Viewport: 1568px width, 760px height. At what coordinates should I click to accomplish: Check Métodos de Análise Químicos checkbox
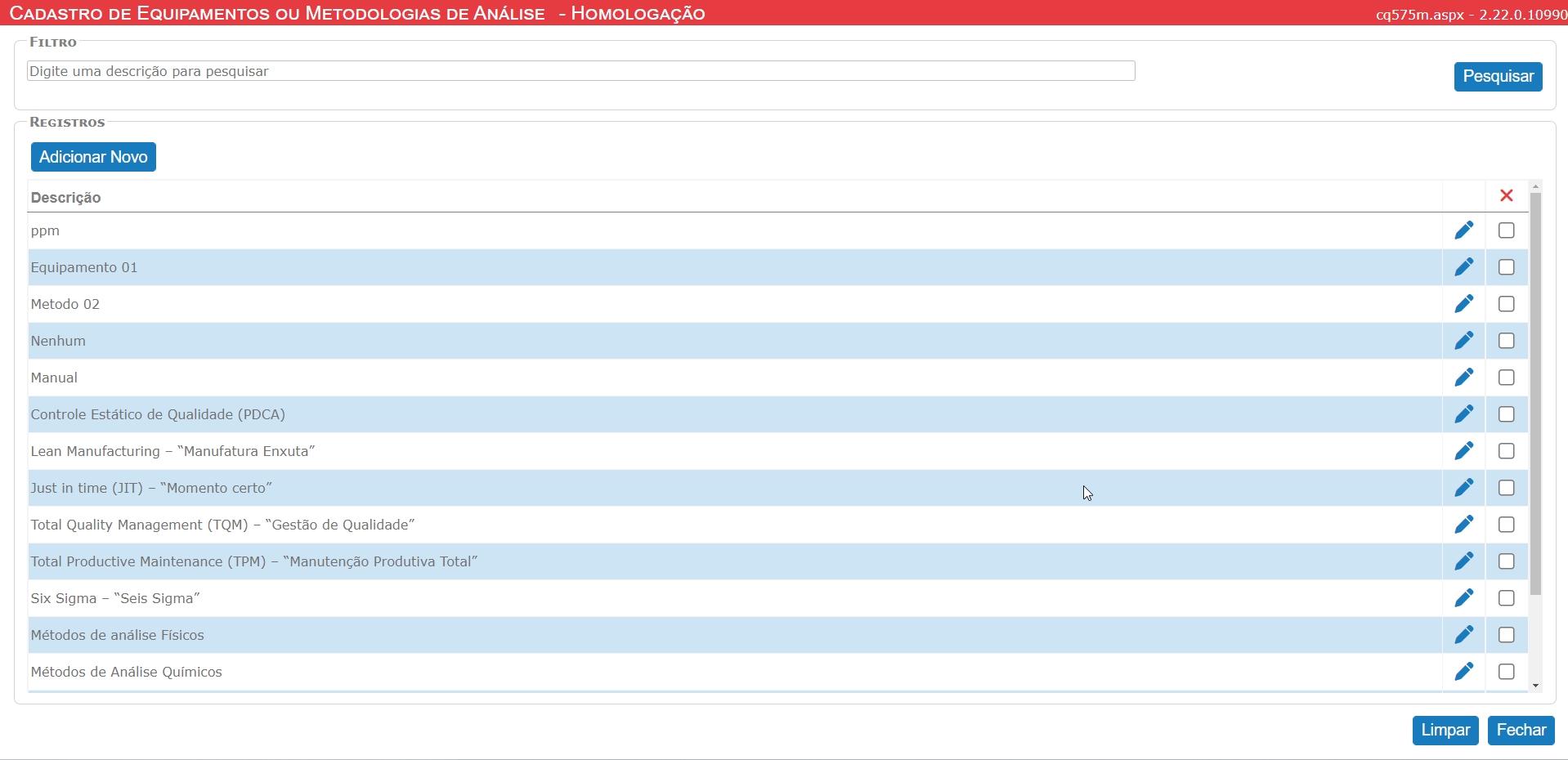tap(1507, 672)
